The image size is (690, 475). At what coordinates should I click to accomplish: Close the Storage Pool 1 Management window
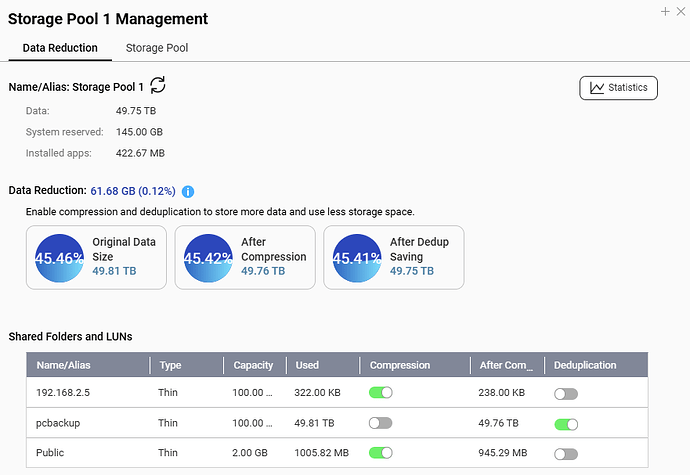point(681,11)
